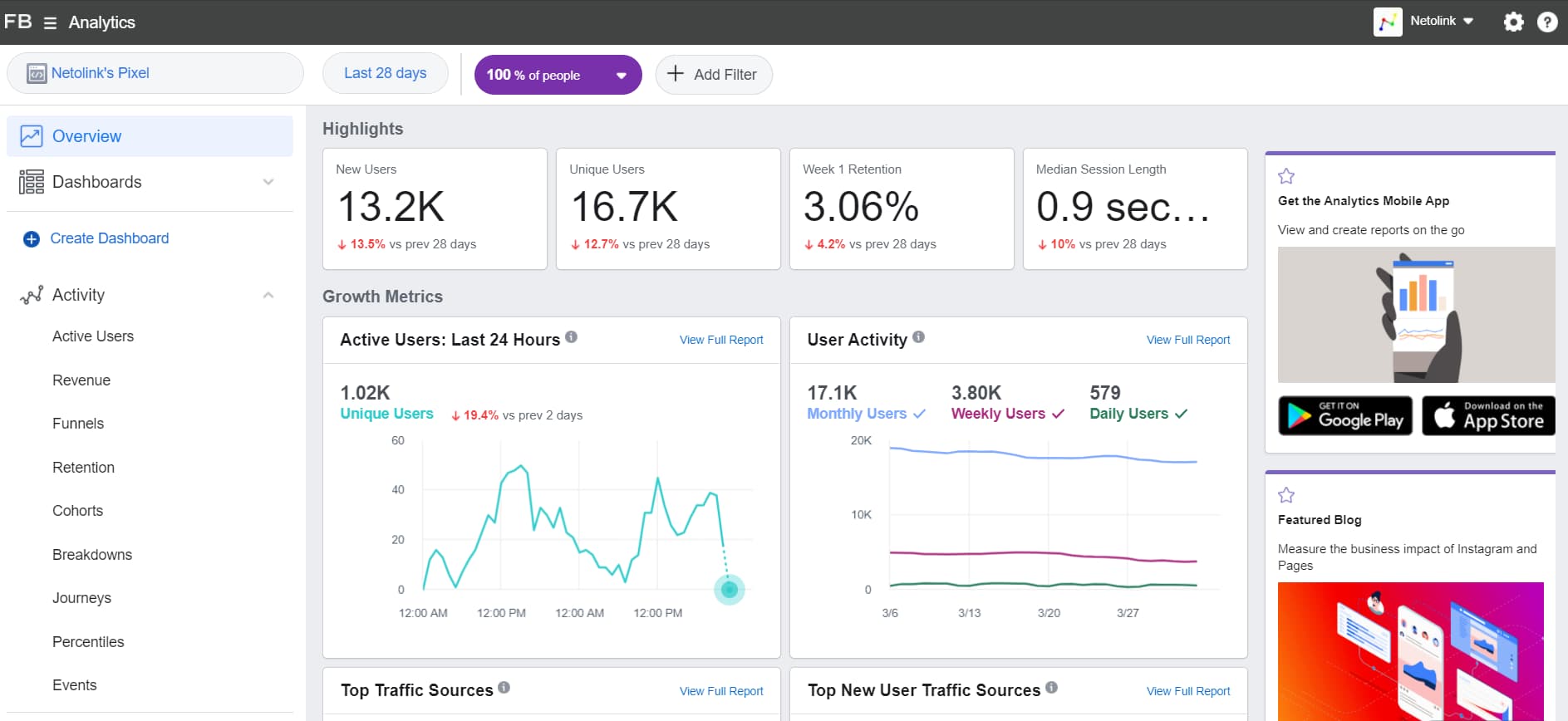Toggle Daily Users line visibility

click(1138, 414)
